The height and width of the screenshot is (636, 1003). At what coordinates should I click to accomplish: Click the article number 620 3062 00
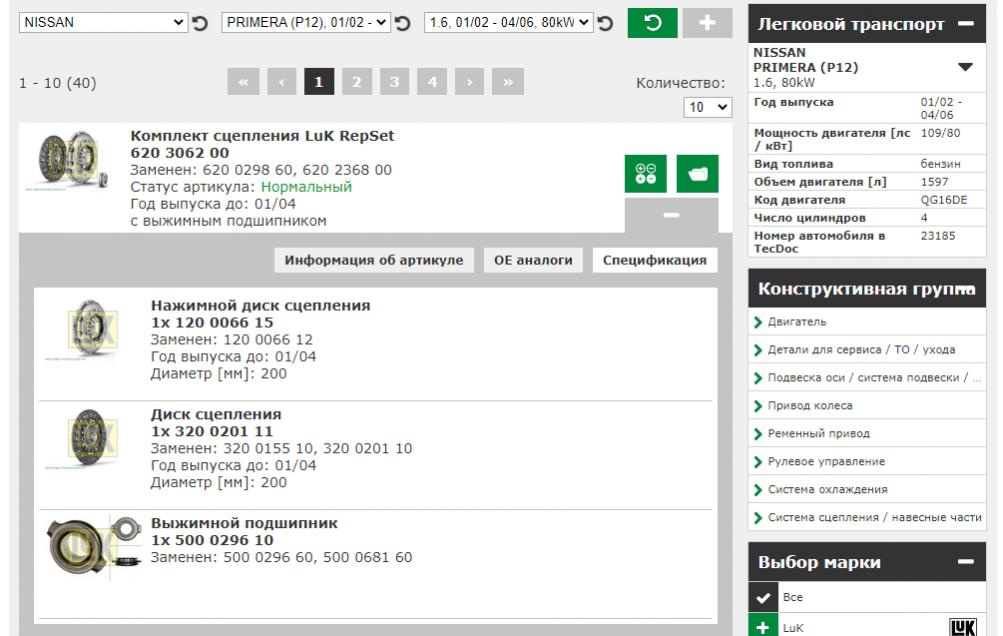pyautogui.click(x=180, y=153)
